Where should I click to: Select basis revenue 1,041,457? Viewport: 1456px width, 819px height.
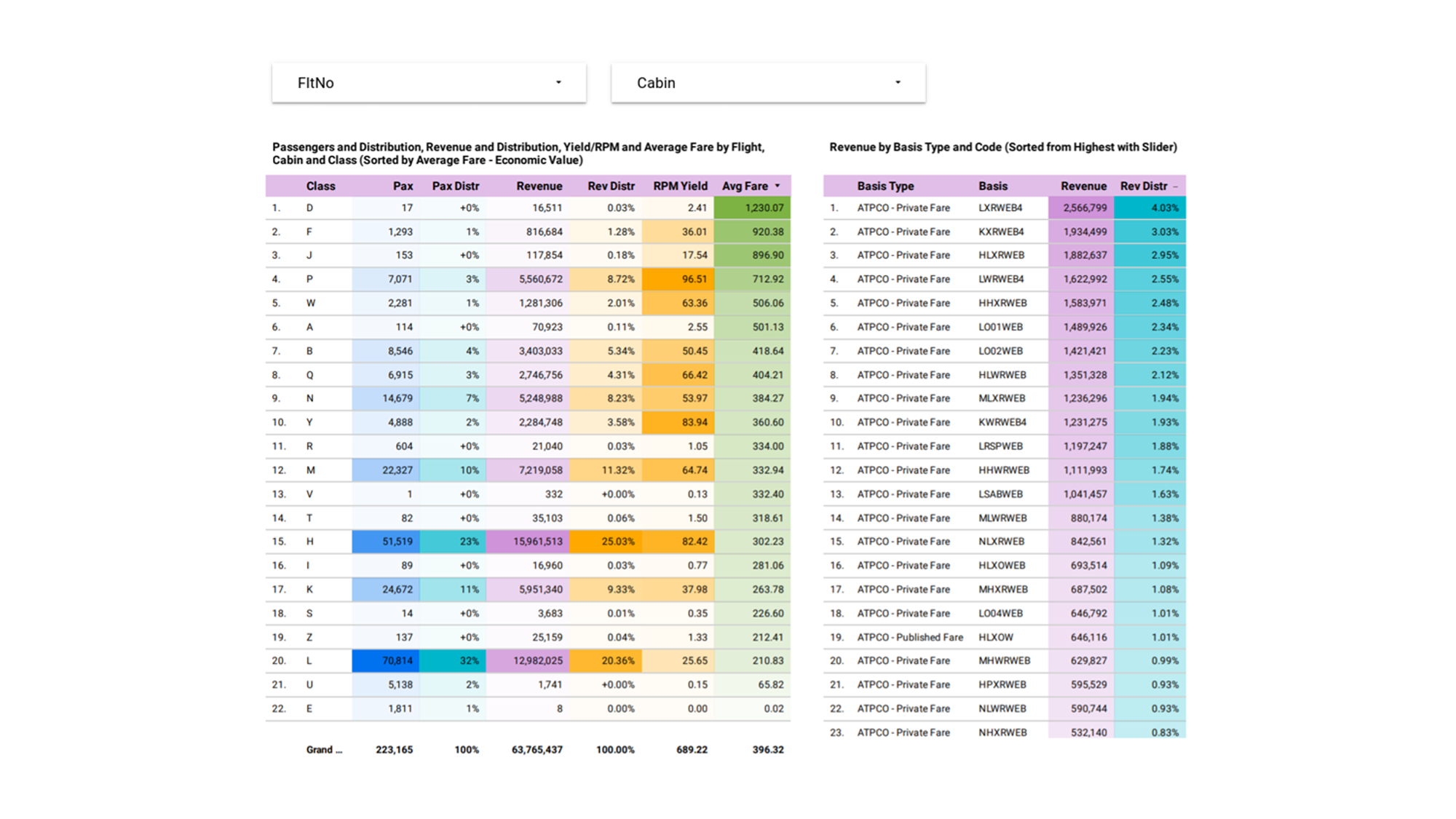click(1085, 494)
